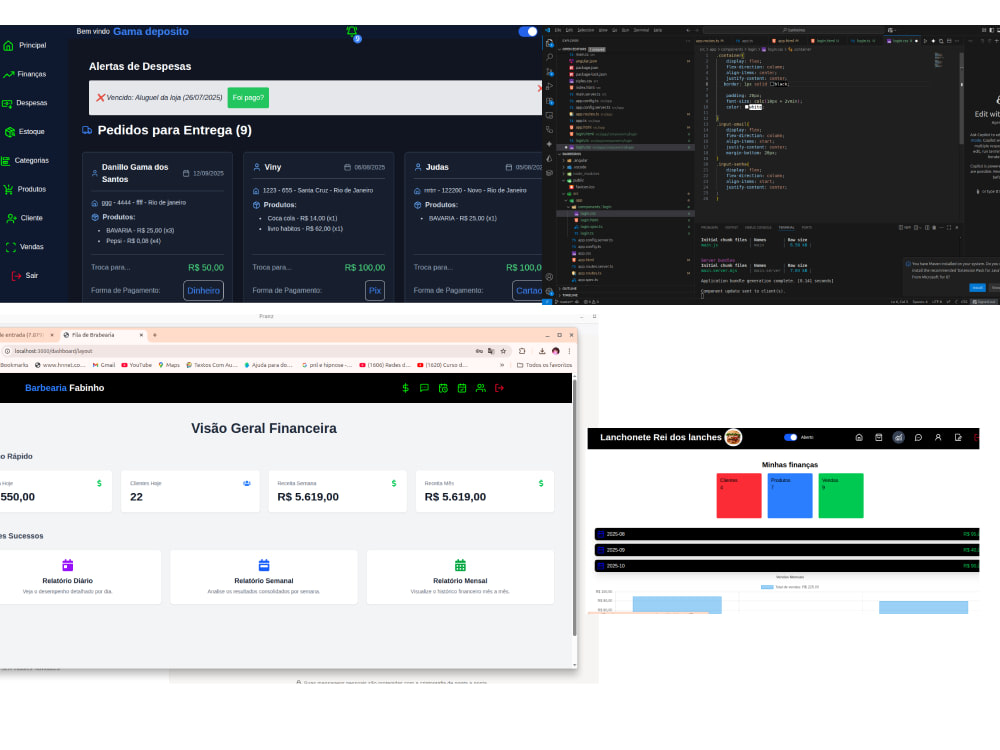This screenshot has height=750, width=1000.
Task: Open the Maps bookmark in the bookmarks bar
Action: [169, 365]
